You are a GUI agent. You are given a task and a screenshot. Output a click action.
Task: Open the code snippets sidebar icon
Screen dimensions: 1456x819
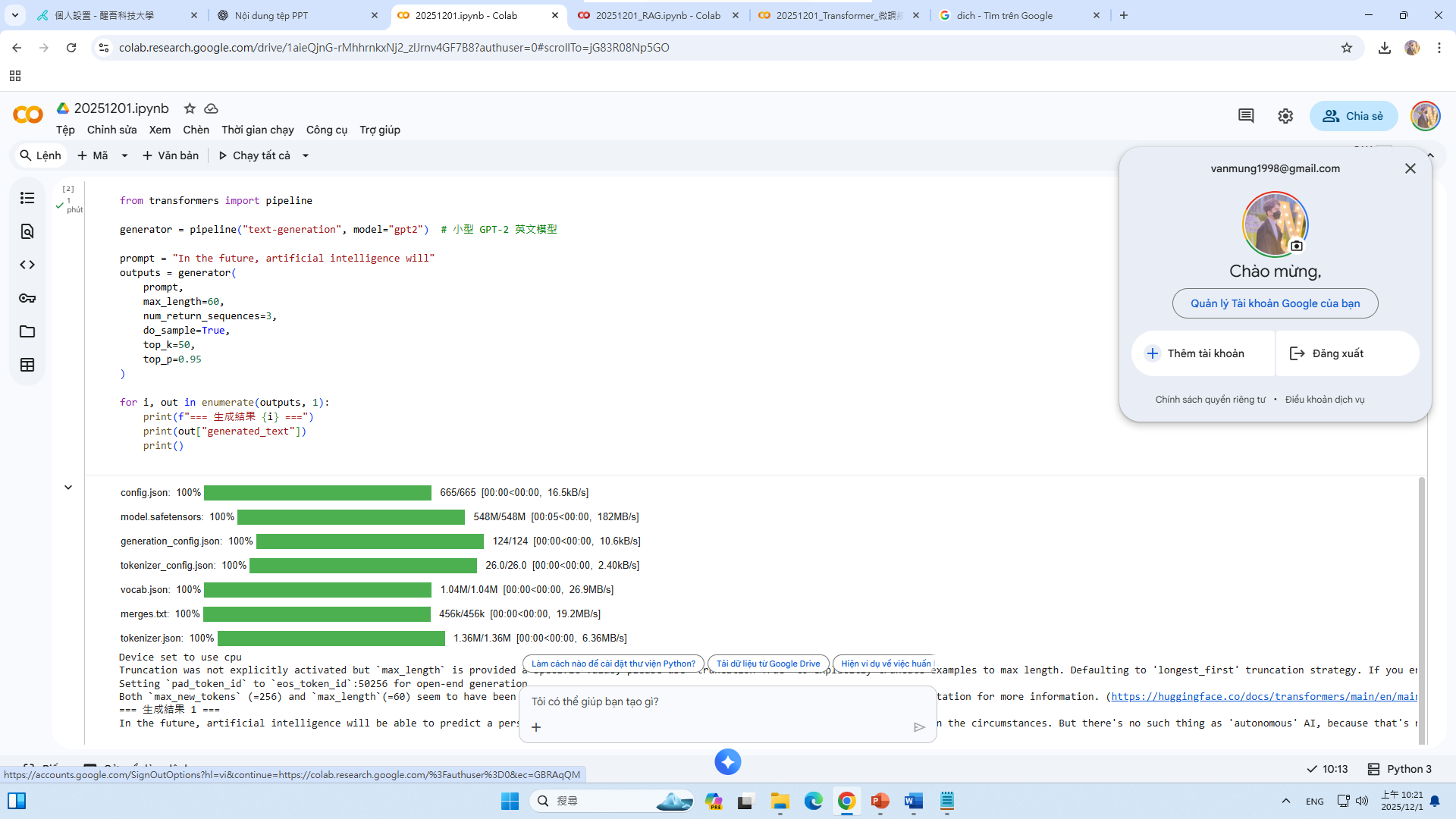point(27,265)
